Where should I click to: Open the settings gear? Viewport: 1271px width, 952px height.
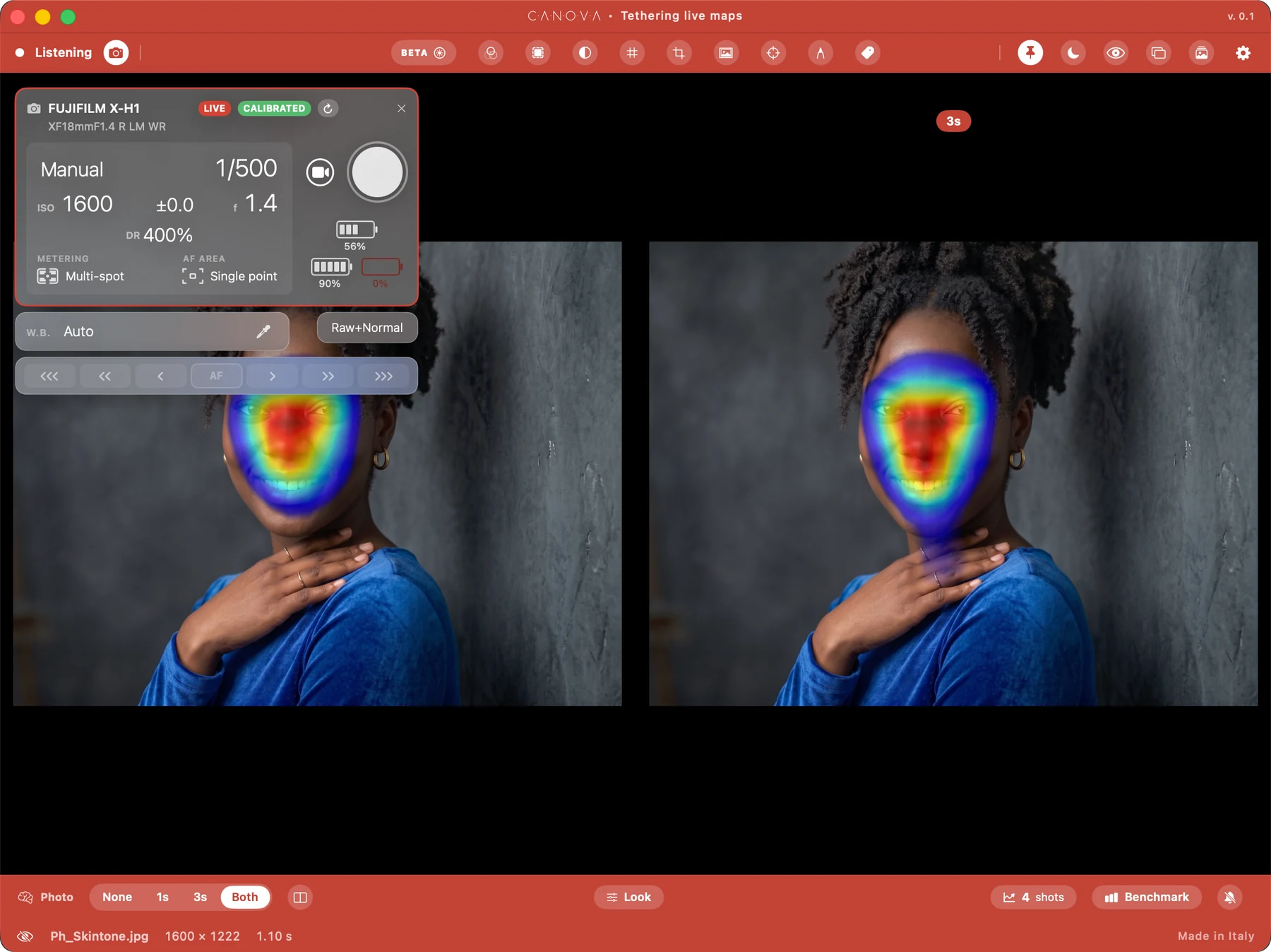1243,53
